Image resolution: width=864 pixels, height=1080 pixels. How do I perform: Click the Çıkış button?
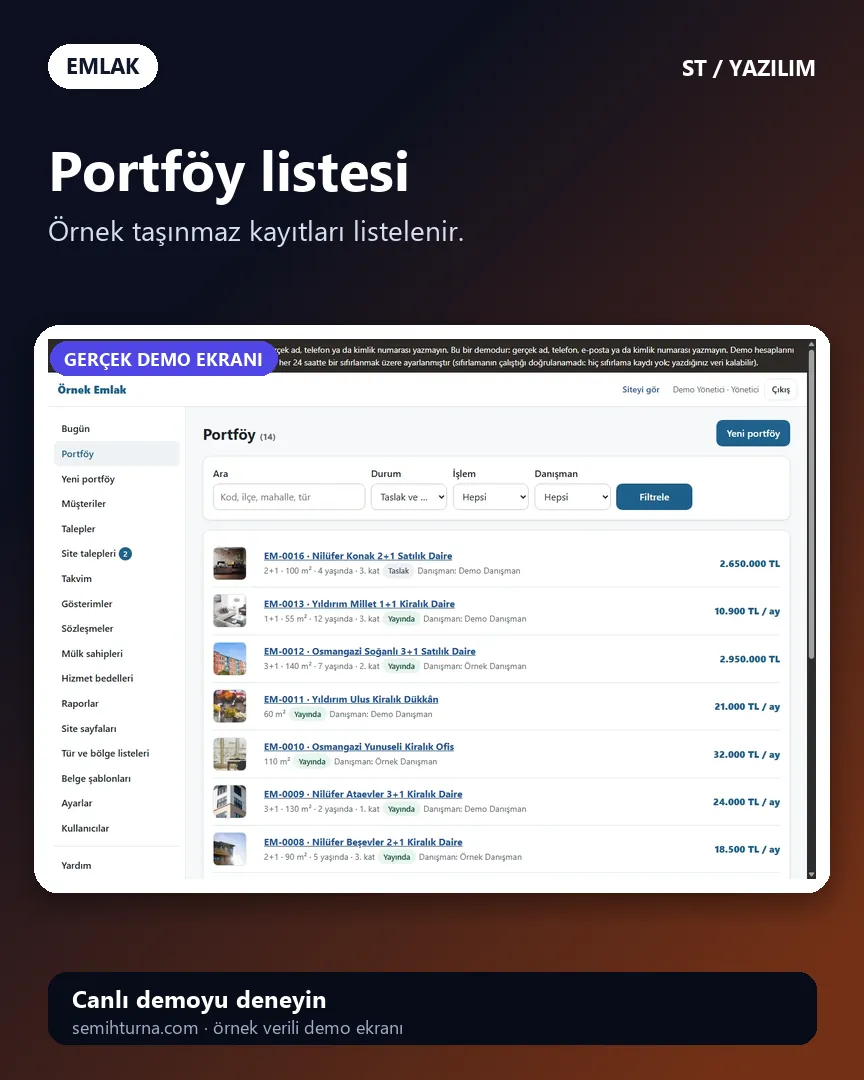(x=781, y=390)
